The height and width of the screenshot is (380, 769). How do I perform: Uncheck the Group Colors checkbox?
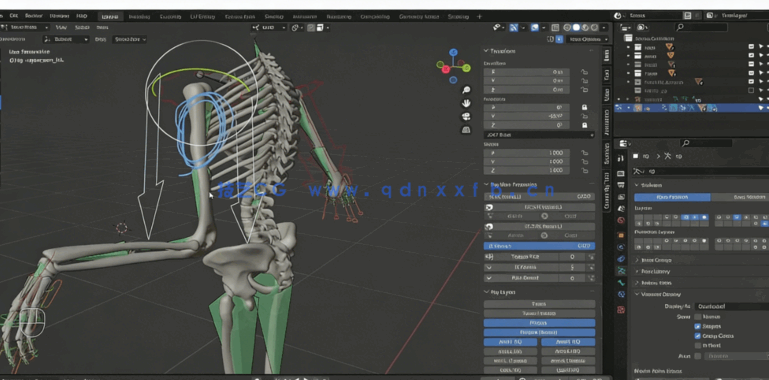(x=697, y=336)
